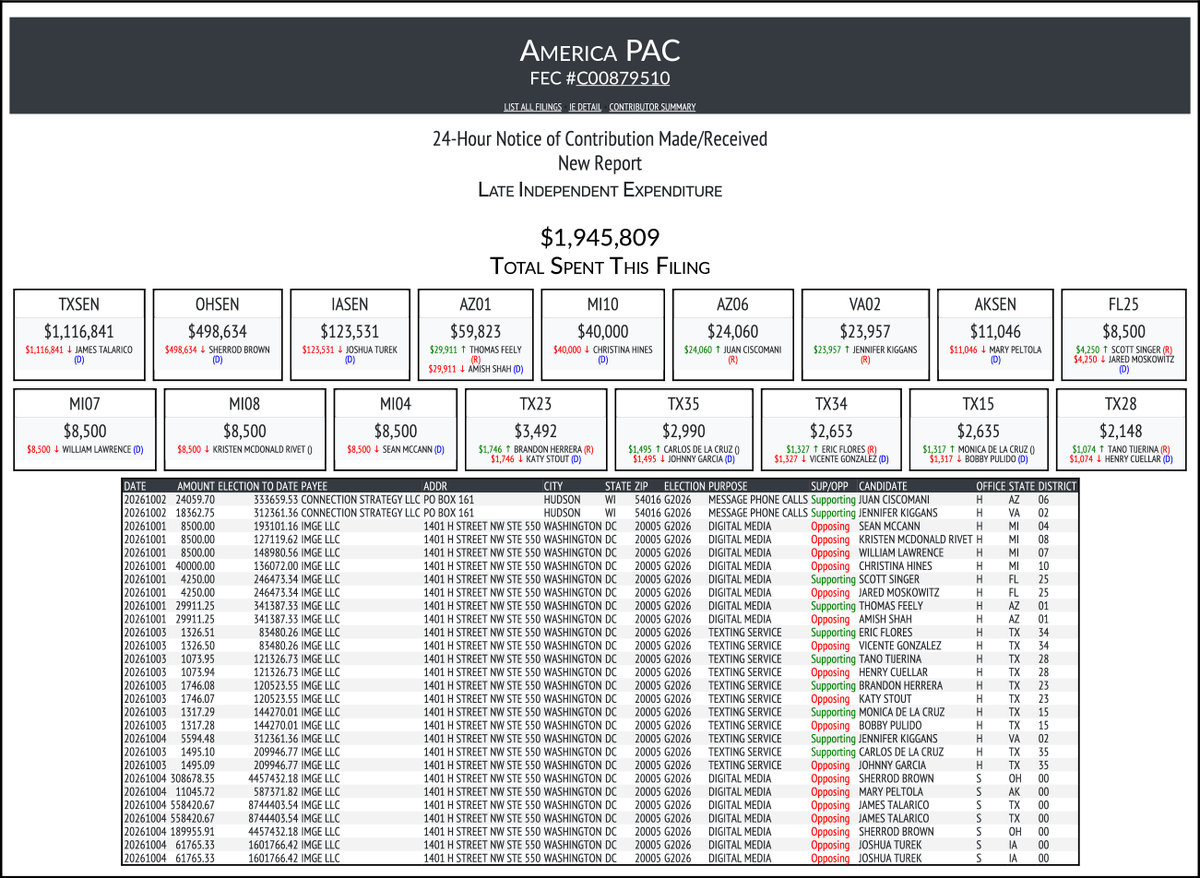Select the AZ01 card heading
The height and width of the screenshot is (878, 1200).
(x=475, y=304)
